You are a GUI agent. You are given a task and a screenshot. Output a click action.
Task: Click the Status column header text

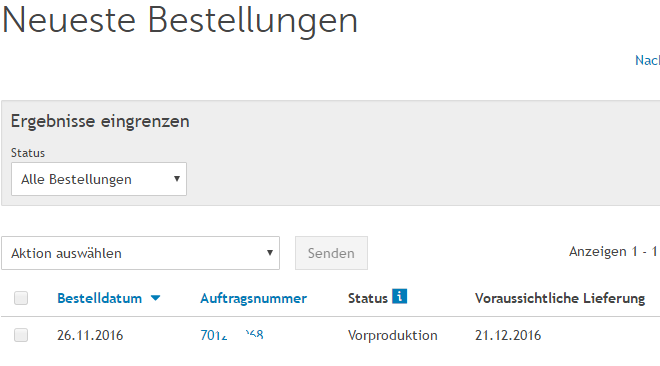coord(367,298)
